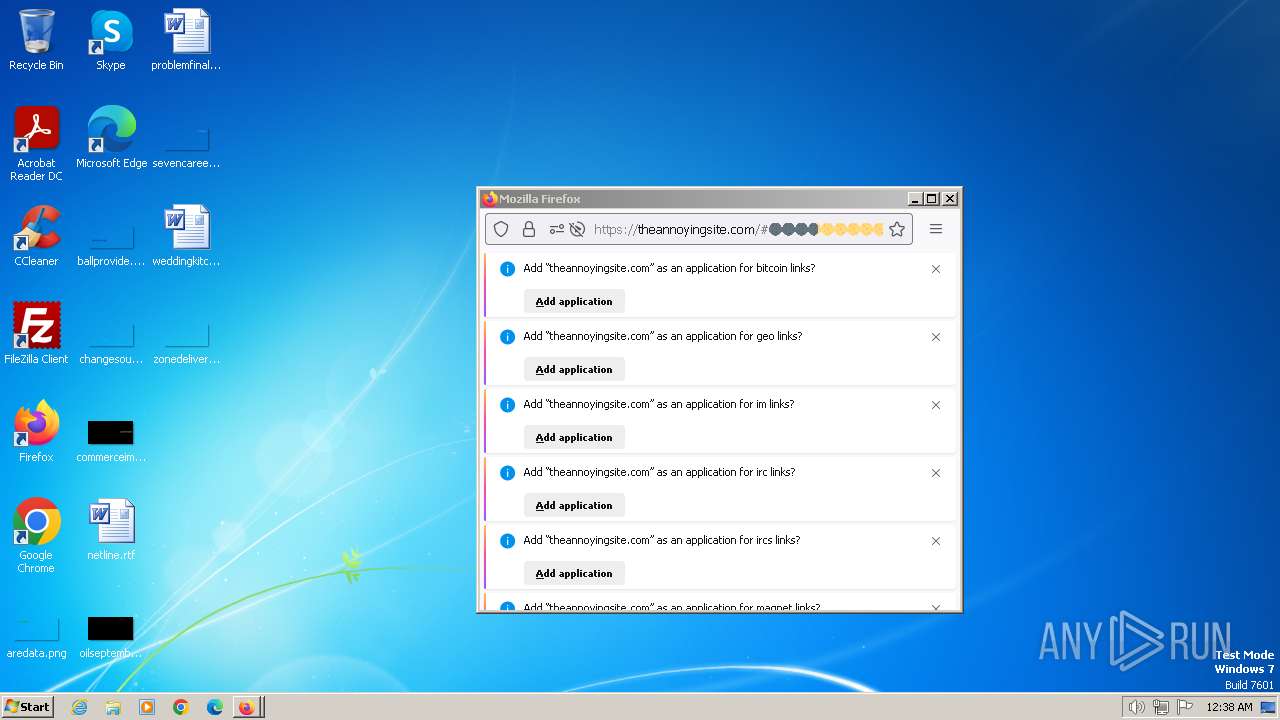Open the netline.rtf document
The image size is (1280, 720).
(111, 530)
